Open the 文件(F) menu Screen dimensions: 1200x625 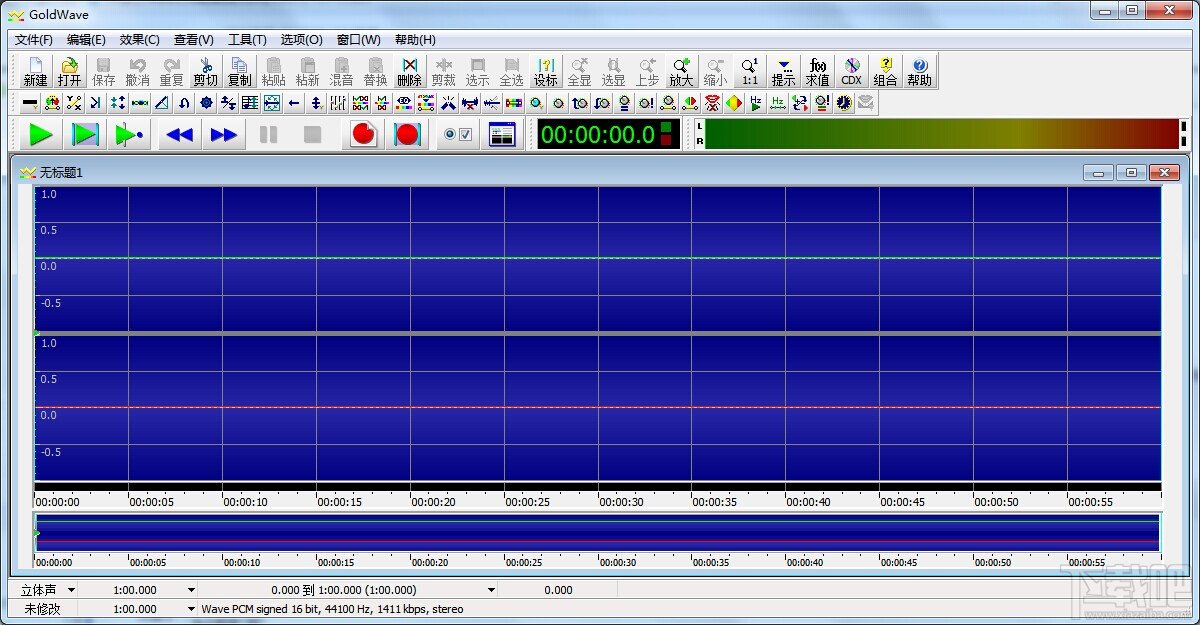click(x=34, y=40)
